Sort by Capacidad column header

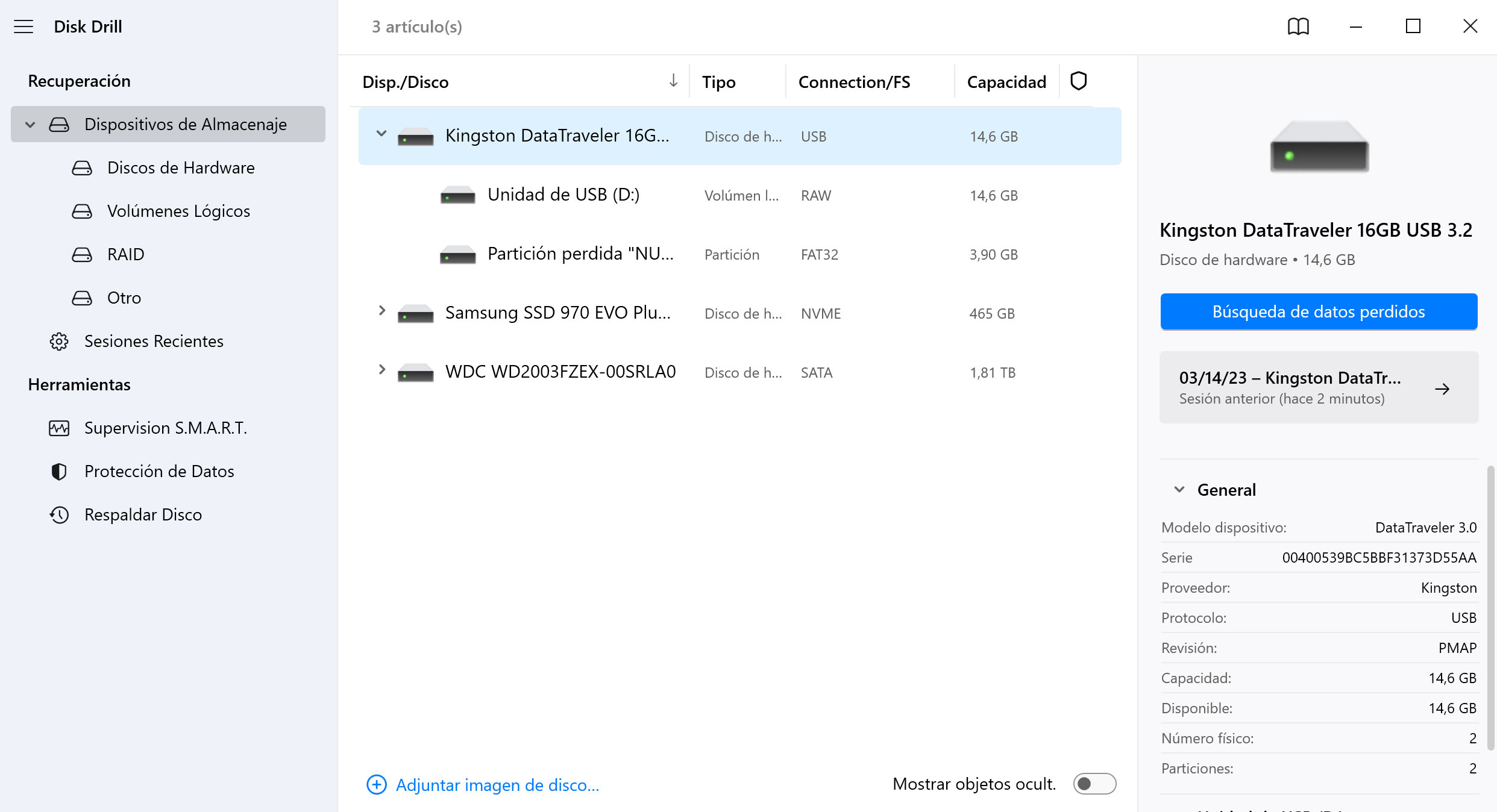(1006, 83)
